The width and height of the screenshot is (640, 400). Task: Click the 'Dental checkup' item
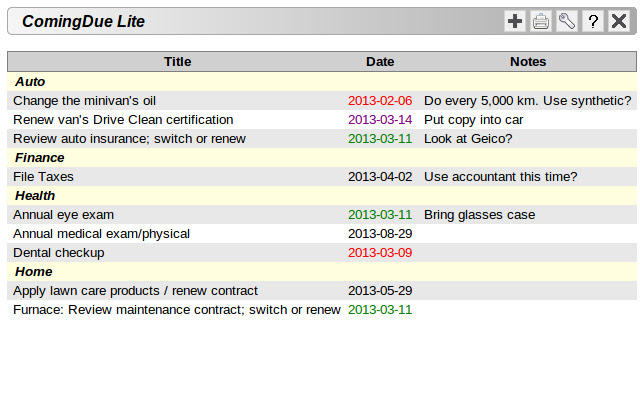59,252
